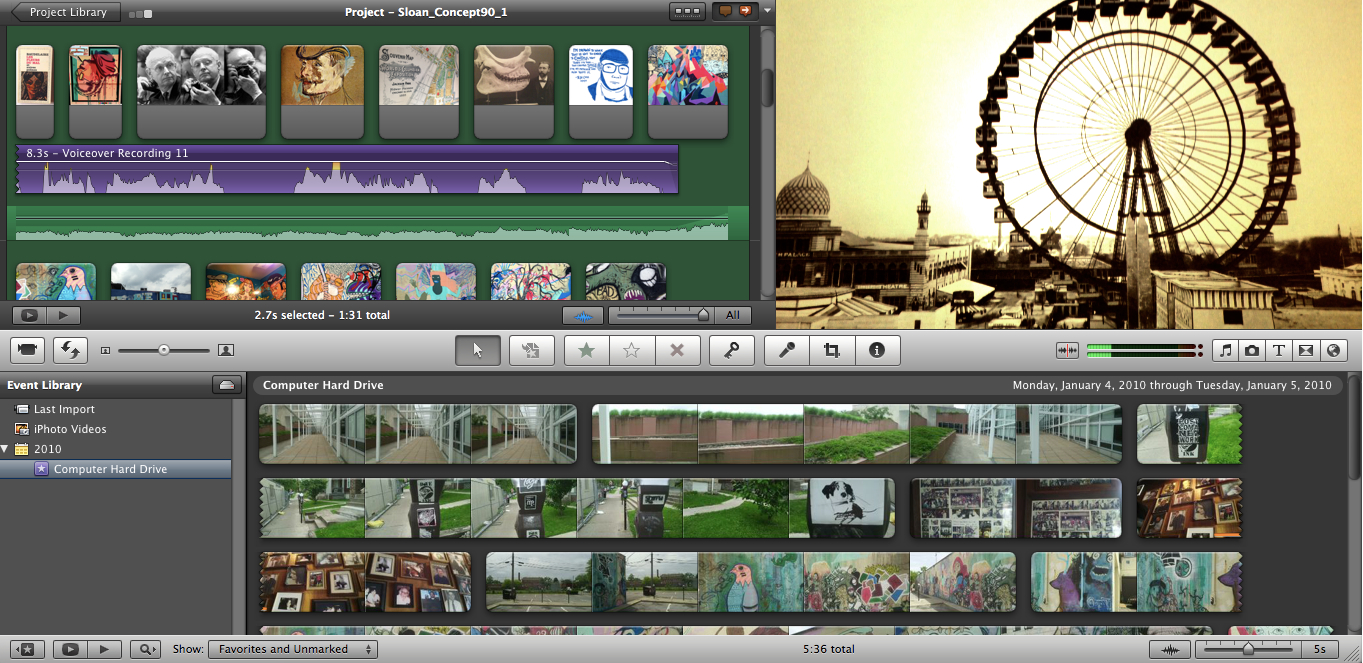Open the search magnifier dropdown in the bottom bar
The image size is (1363, 663).
click(145, 649)
